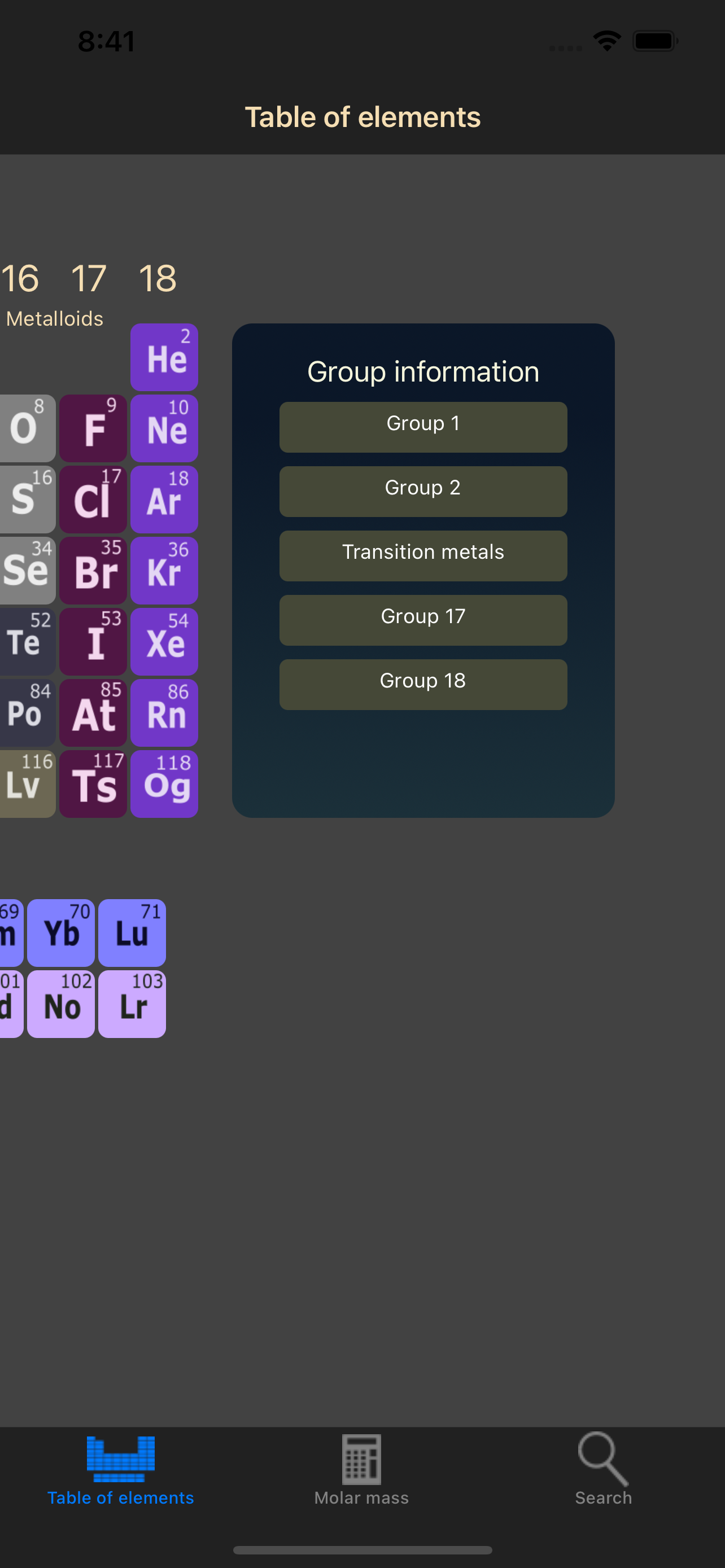Select the Fluorine (F) element tile

[93, 428]
